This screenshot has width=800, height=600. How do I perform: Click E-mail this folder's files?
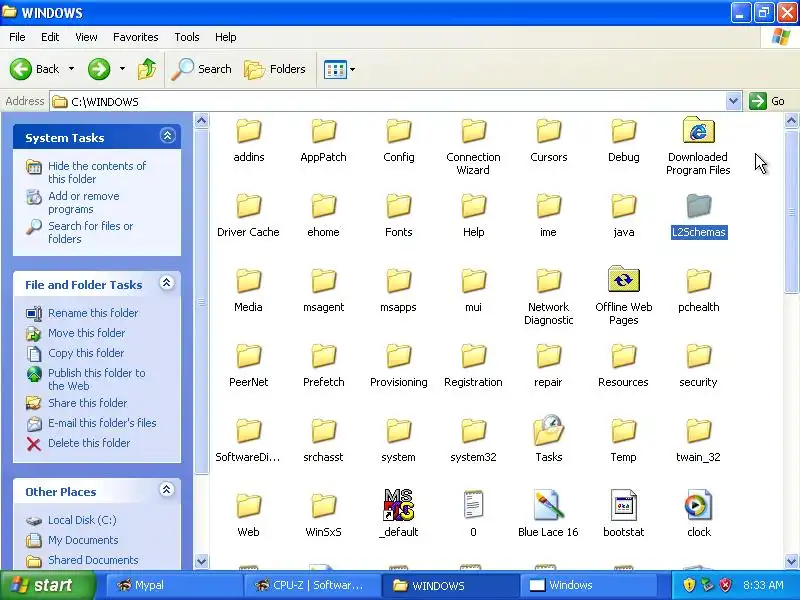point(102,422)
